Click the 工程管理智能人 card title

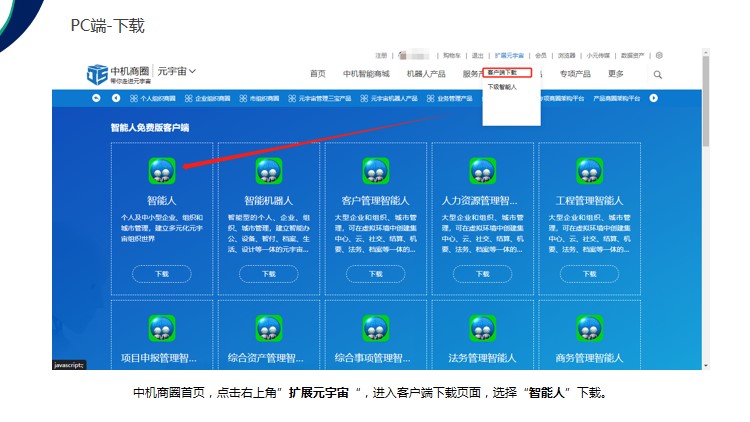coord(589,200)
